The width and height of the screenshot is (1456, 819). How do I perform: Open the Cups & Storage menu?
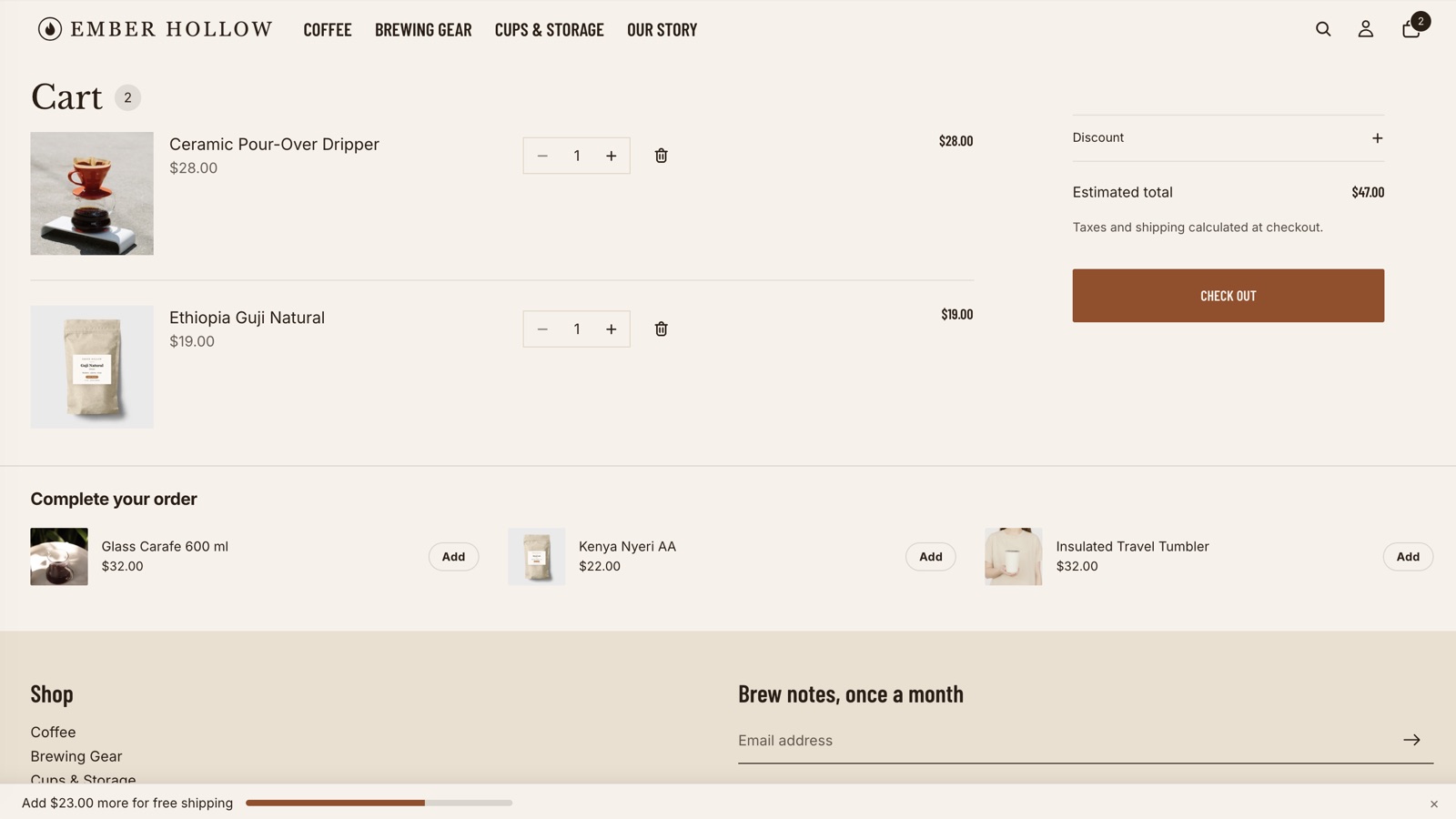click(x=550, y=29)
